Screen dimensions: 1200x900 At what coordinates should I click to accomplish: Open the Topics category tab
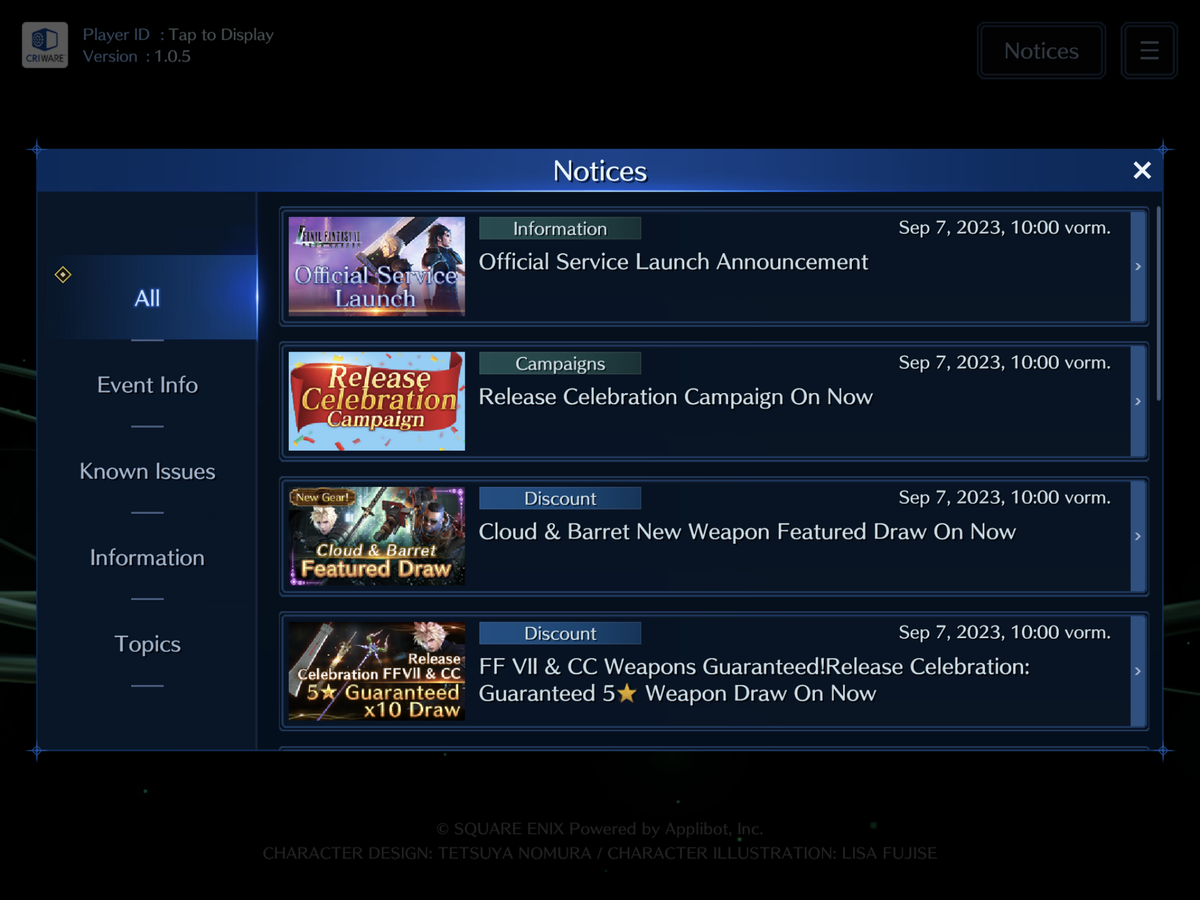click(147, 644)
